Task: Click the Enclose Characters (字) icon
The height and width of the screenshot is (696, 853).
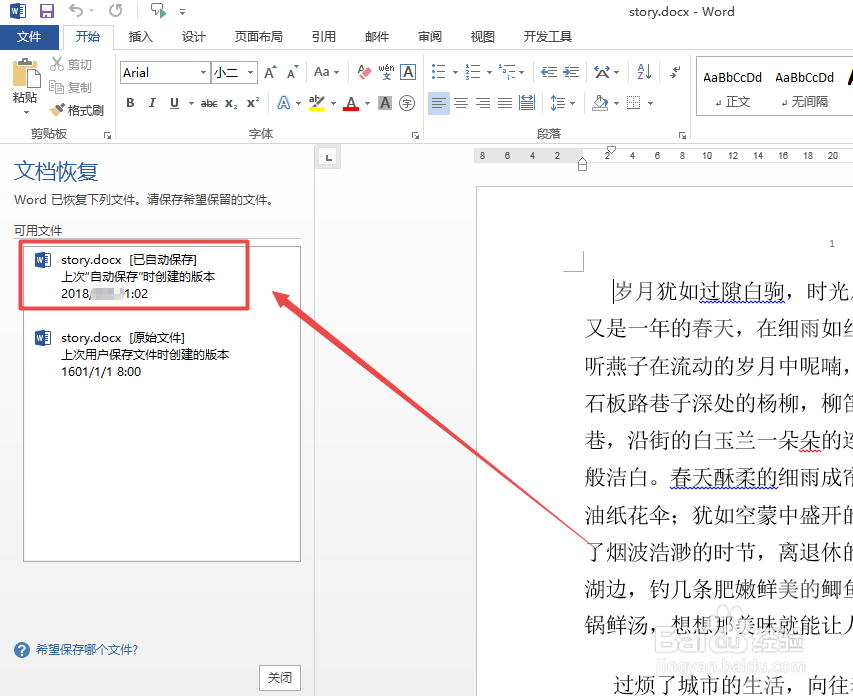Action: pyautogui.click(x=407, y=103)
